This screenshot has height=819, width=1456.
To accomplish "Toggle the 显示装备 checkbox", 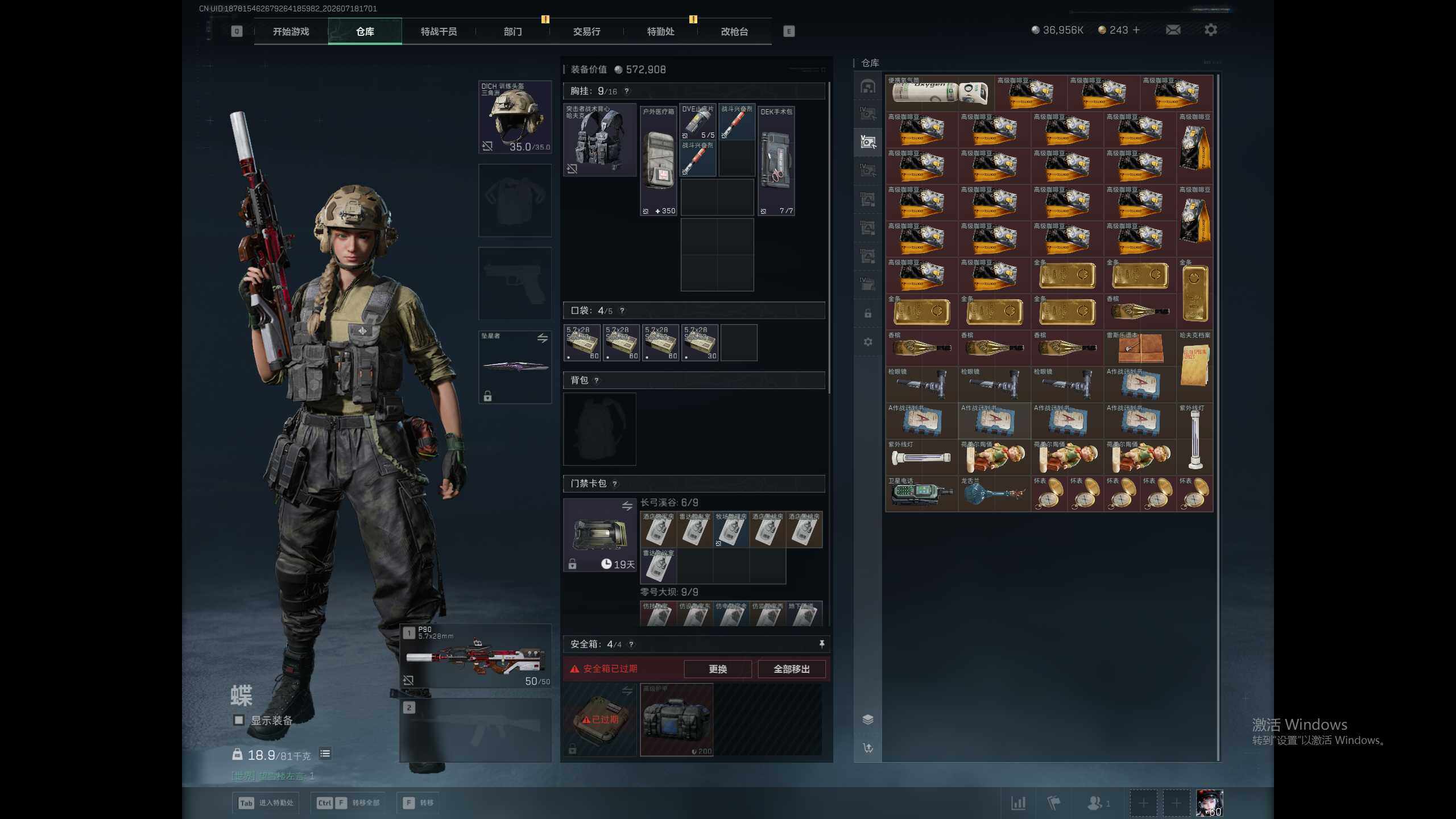I will [x=239, y=721].
